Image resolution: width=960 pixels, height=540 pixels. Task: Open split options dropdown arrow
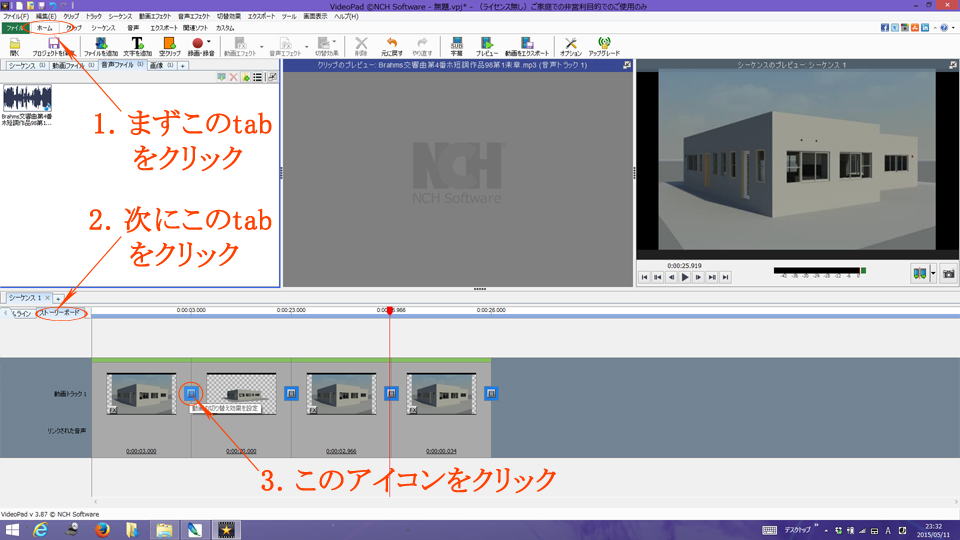point(933,274)
